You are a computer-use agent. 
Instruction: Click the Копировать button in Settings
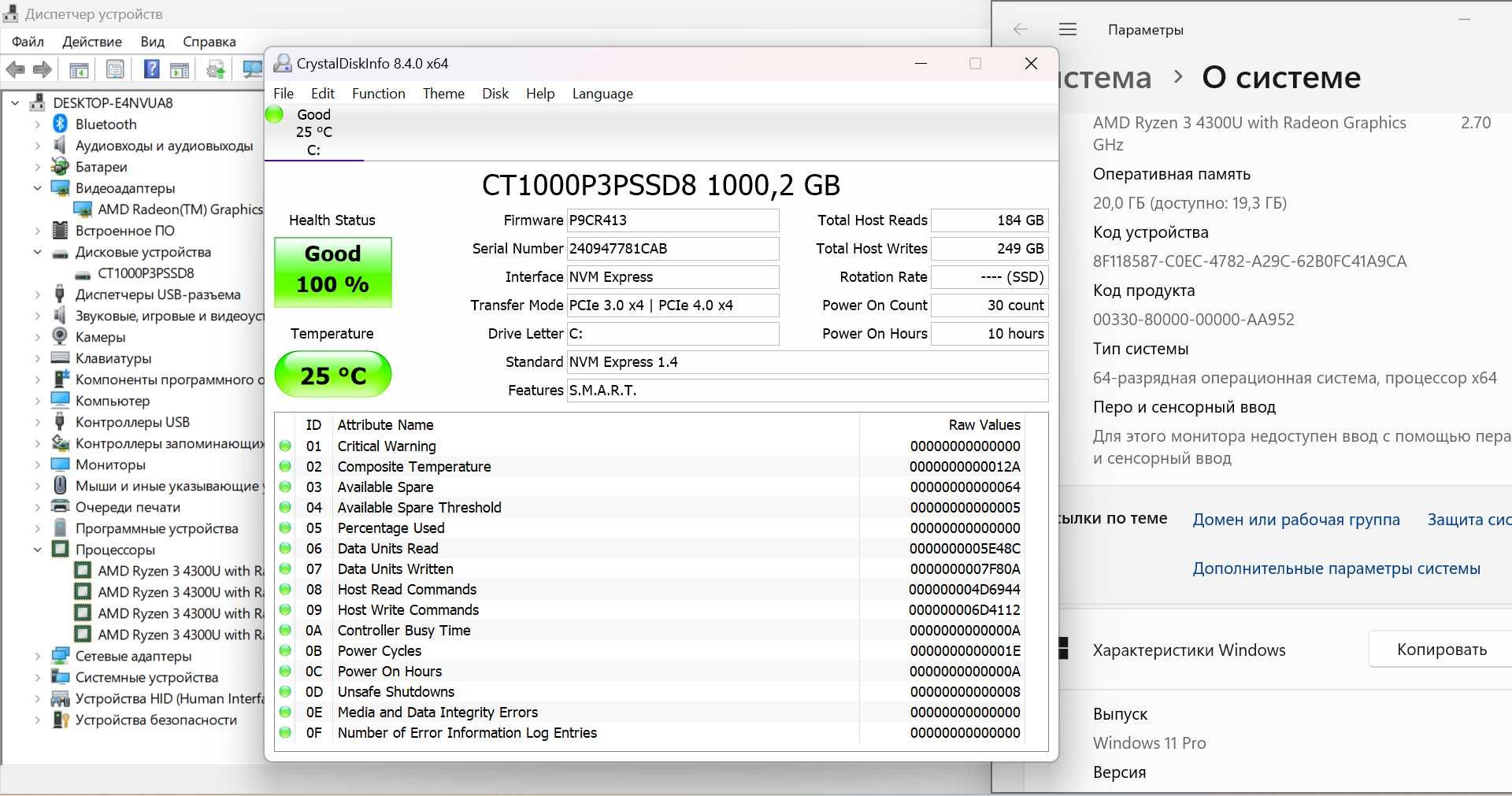pos(1440,650)
